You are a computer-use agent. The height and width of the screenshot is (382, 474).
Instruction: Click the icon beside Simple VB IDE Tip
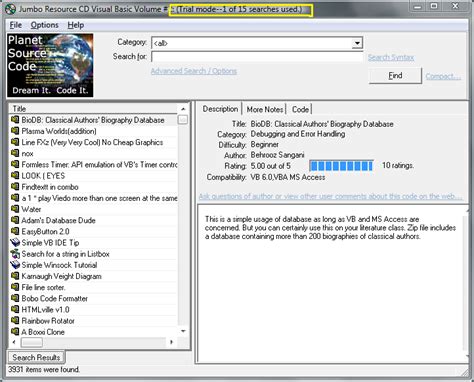click(15, 242)
